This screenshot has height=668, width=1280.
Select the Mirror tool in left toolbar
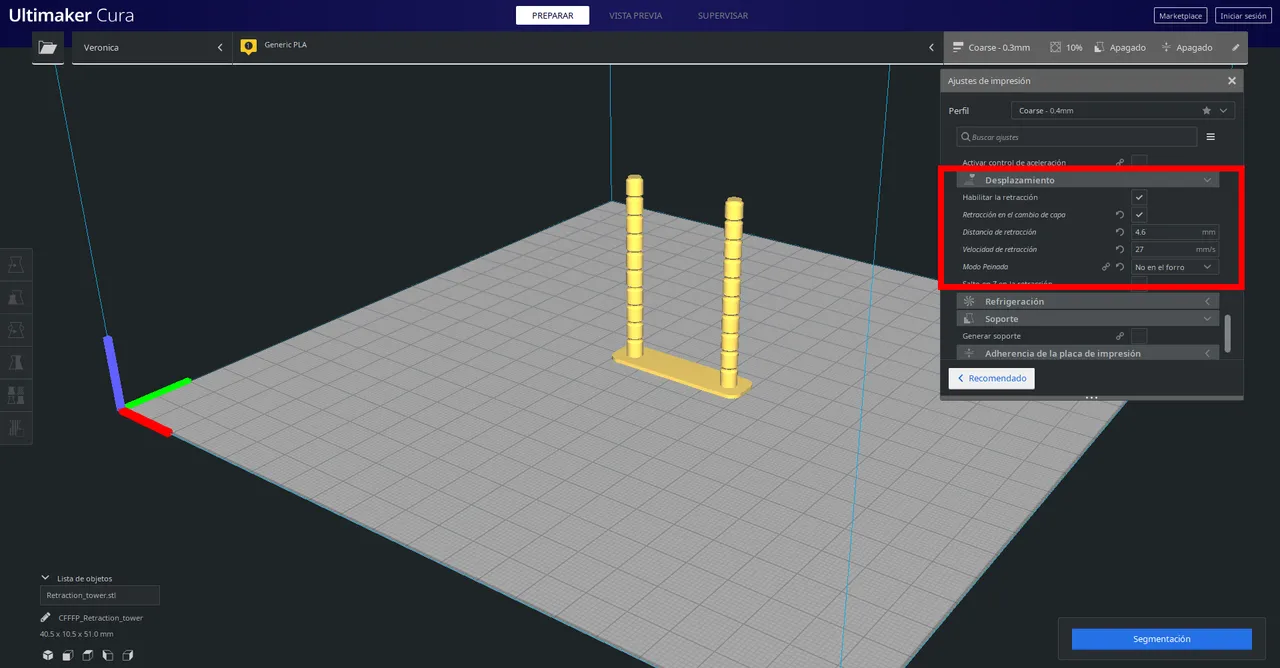(16, 363)
